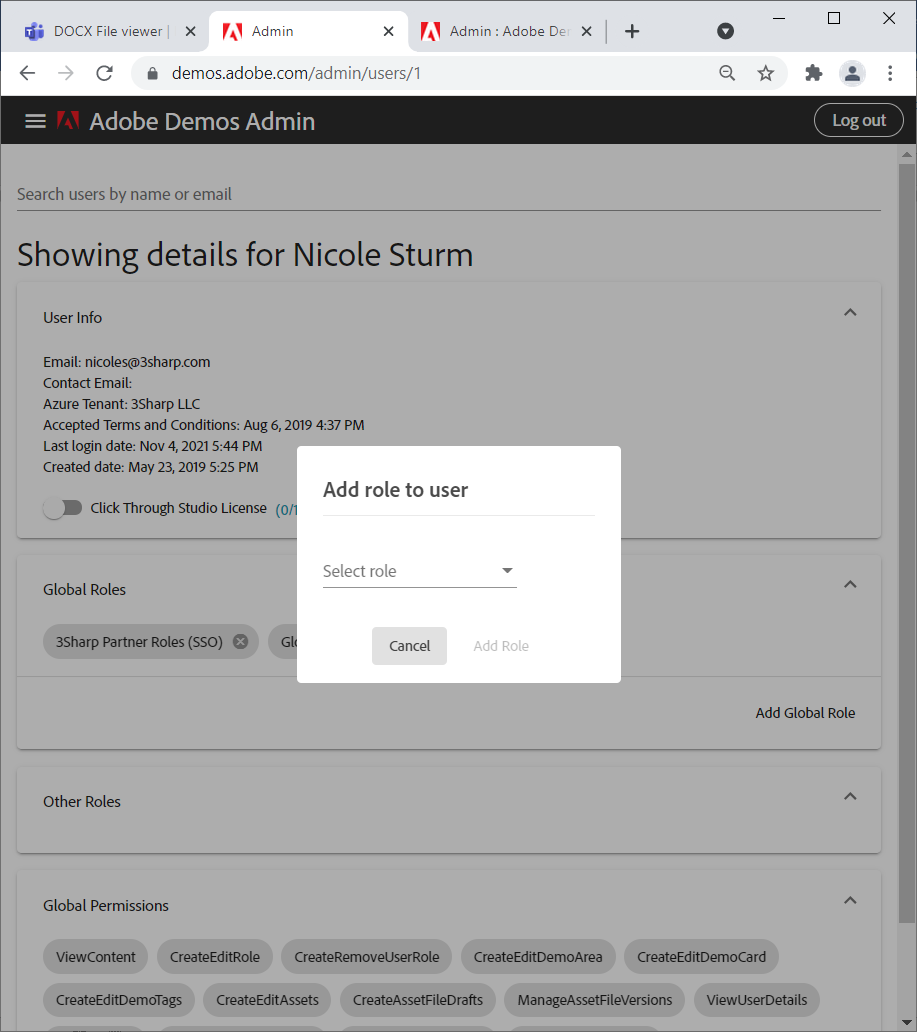Click the scrollbar up arrow
The width and height of the screenshot is (917, 1032).
(x=907, y=155)
